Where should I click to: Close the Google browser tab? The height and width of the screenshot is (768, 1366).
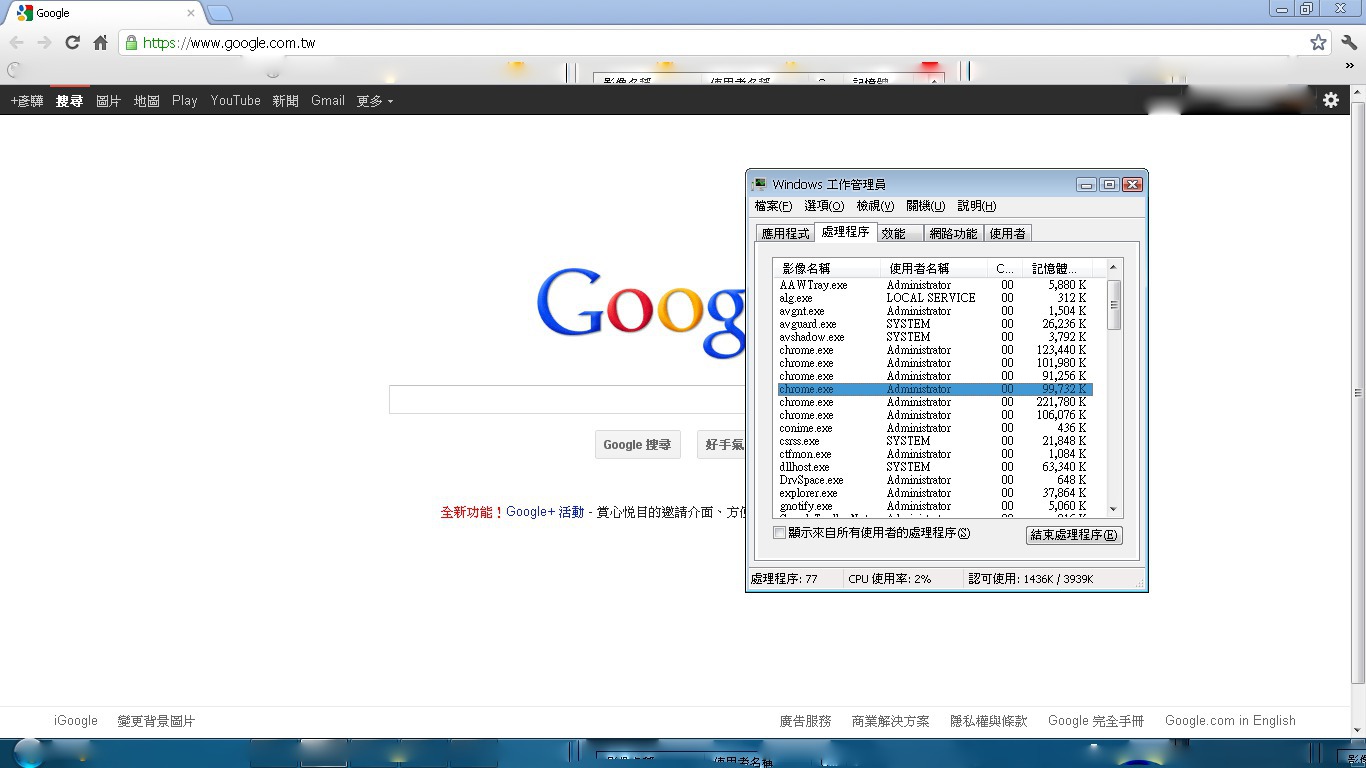[x=191, y=13]
